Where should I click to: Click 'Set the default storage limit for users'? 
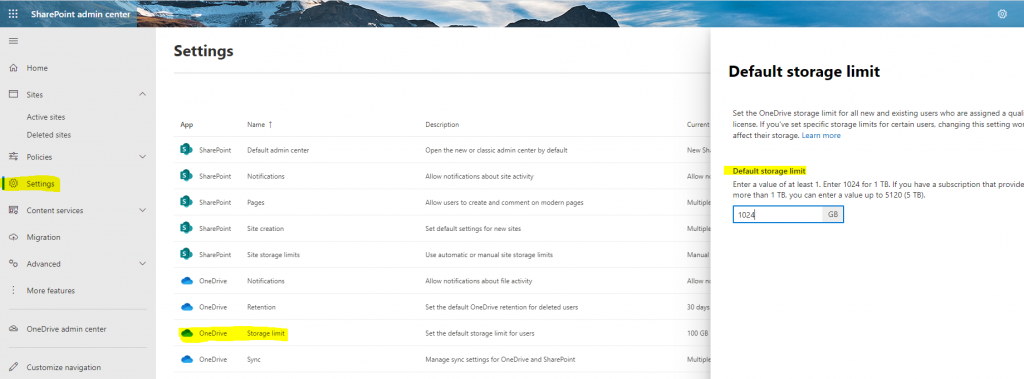click(x=479, y=333)
